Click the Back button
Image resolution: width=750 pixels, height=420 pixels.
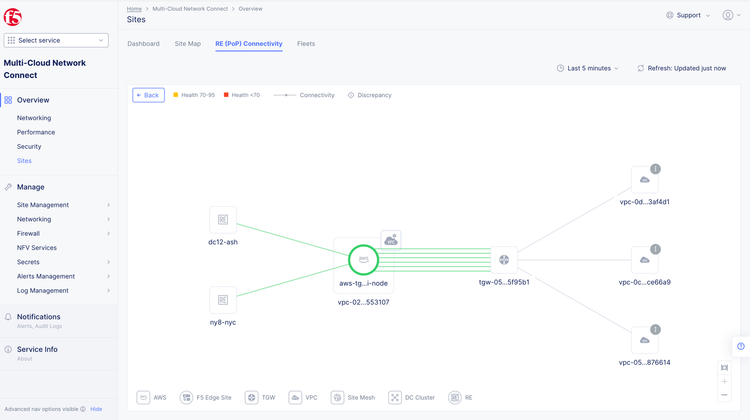[148, 95]
